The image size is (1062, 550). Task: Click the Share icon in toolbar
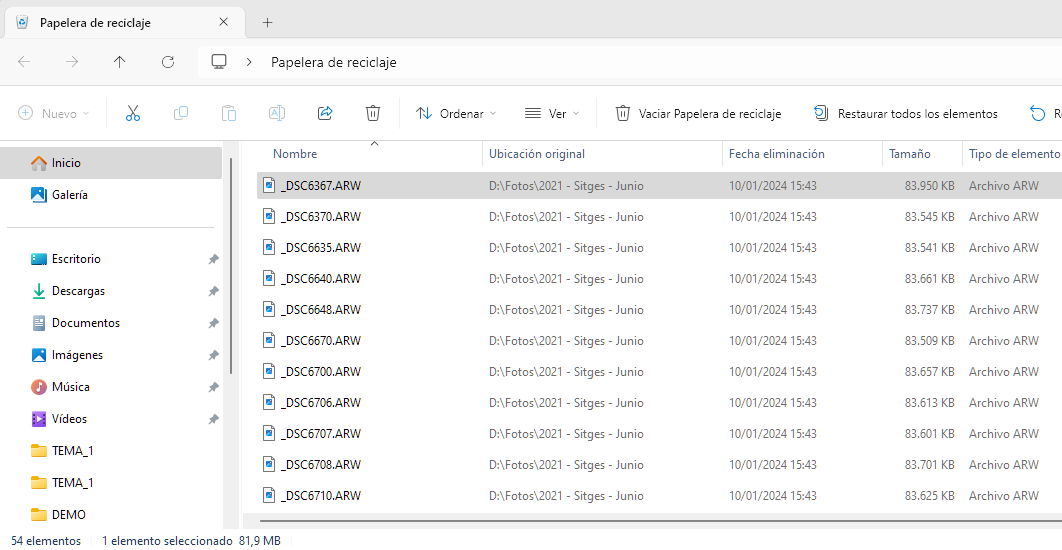point(325,114)
